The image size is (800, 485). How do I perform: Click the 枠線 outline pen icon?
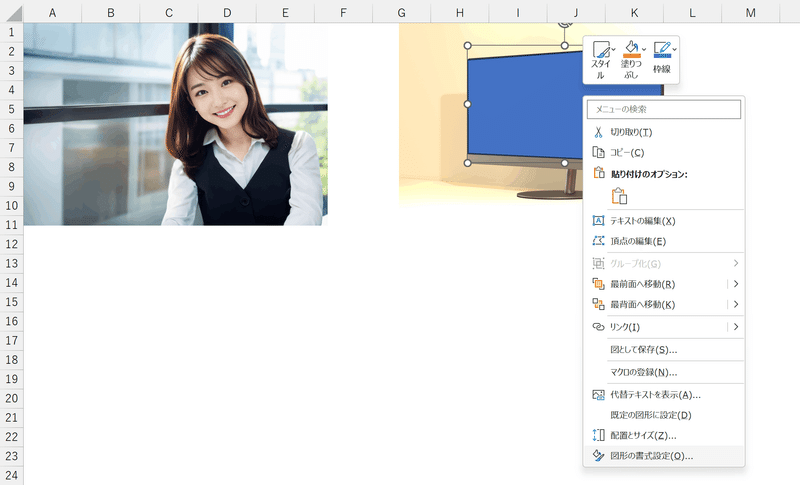coord(662,49)
